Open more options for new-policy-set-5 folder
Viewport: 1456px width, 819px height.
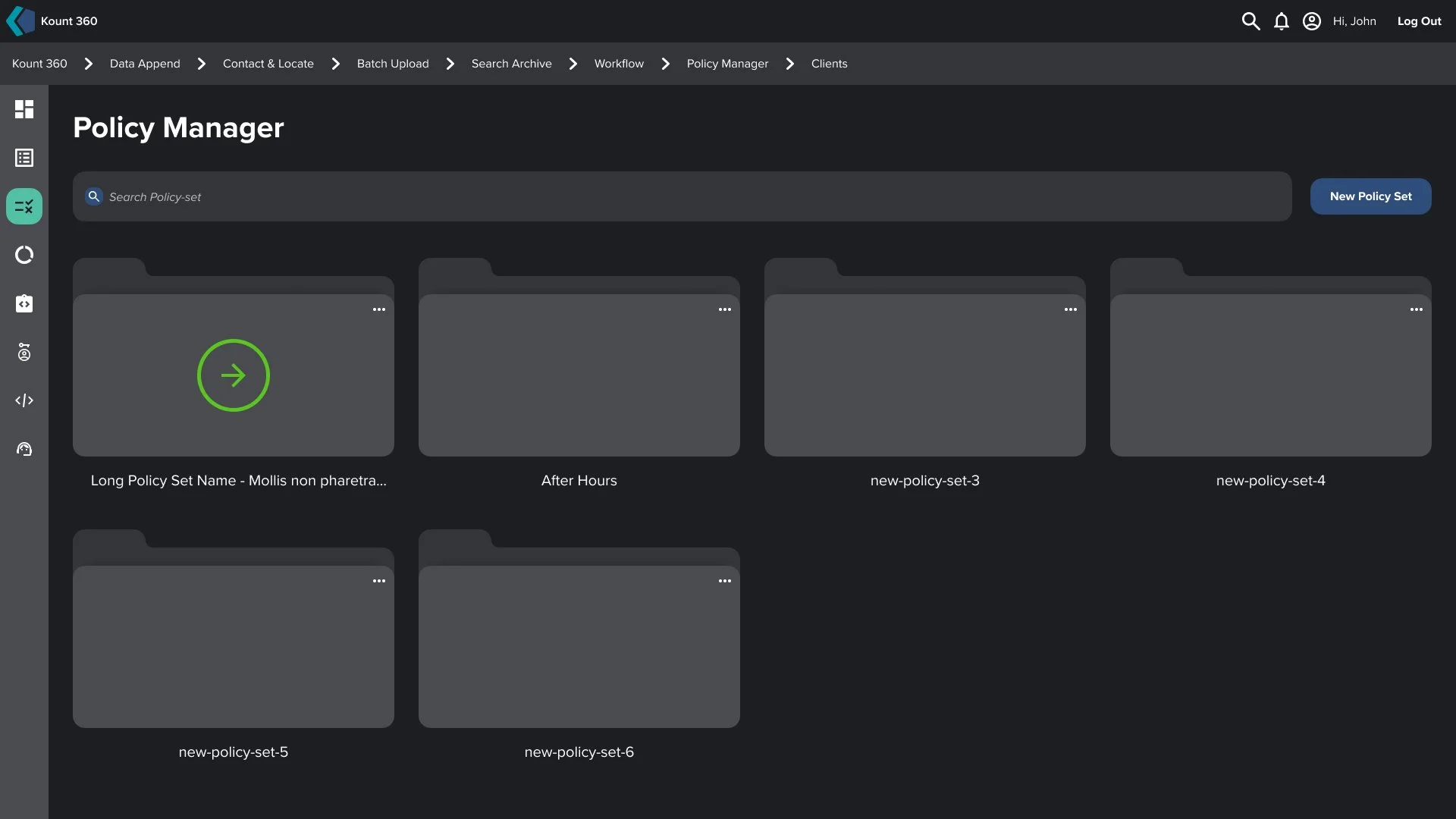[x=379, y=581]
